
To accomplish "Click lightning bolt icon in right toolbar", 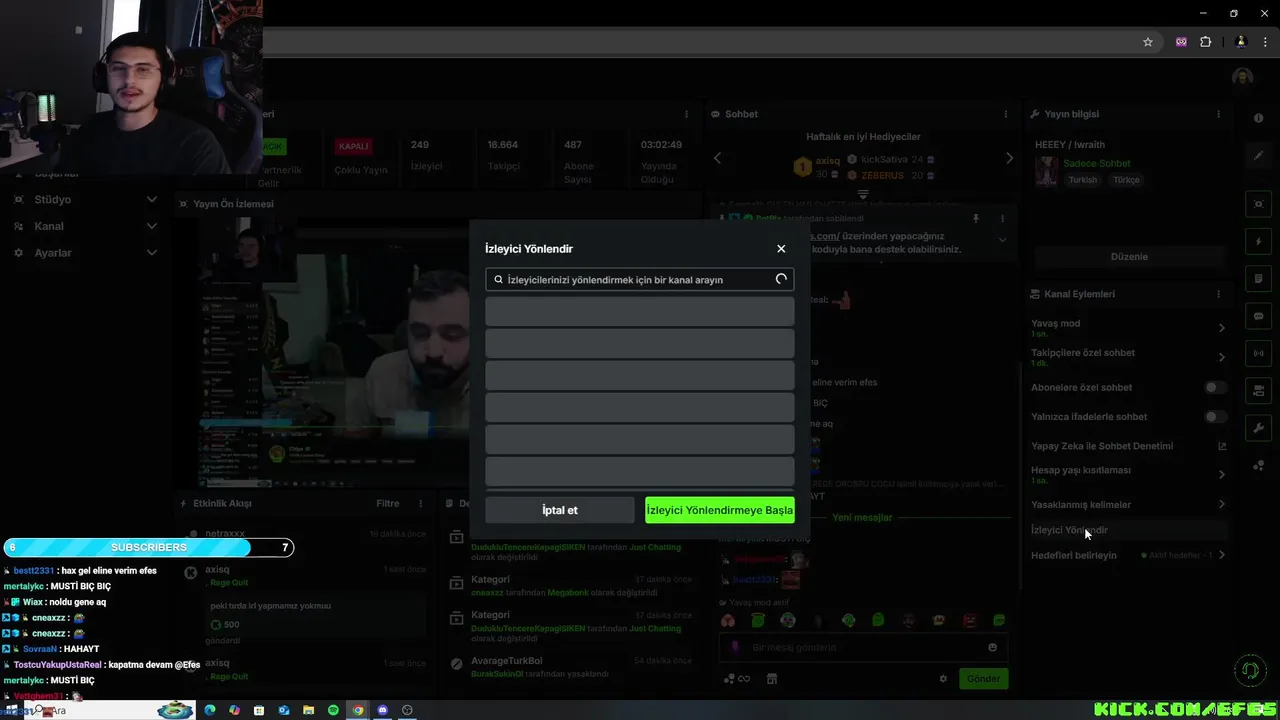I will tap(1258, 242).
